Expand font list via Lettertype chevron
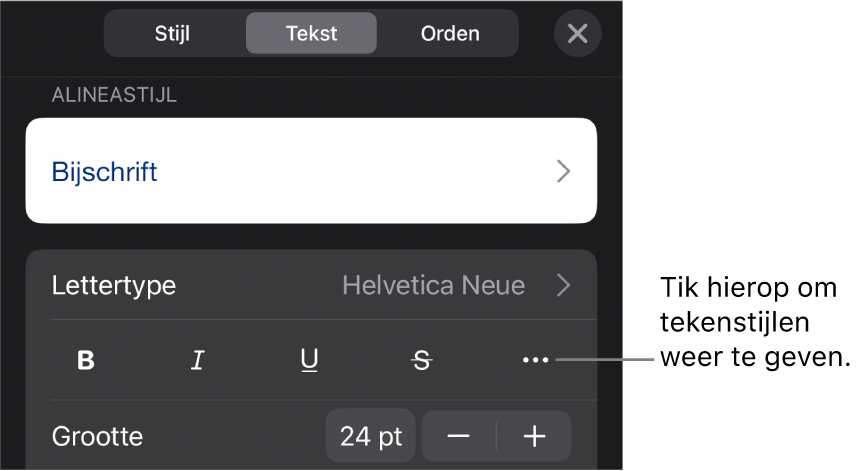Viewport: 859px width, 471px height. coord(564,286)
